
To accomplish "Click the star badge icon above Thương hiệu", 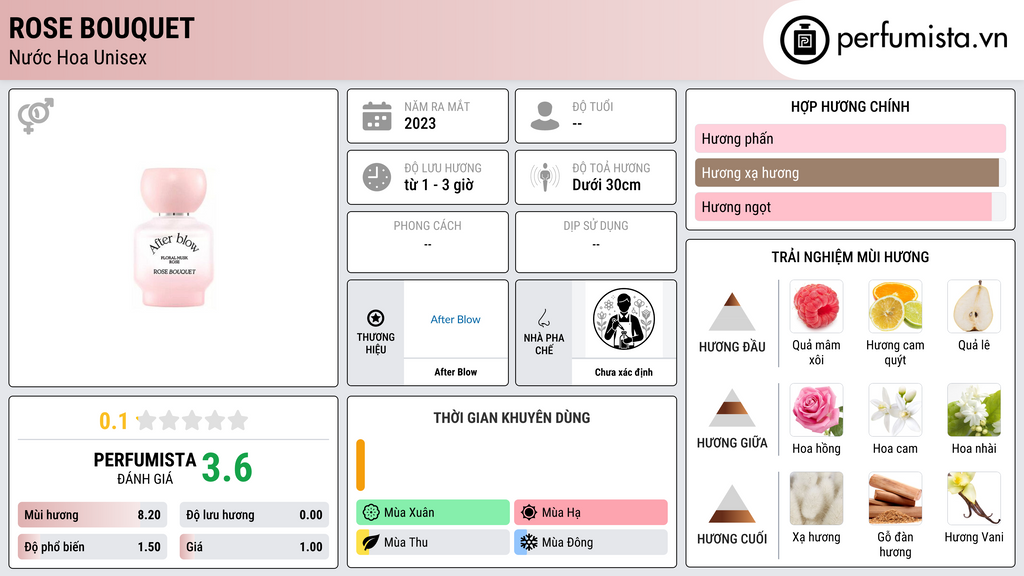I will (376, 318).
